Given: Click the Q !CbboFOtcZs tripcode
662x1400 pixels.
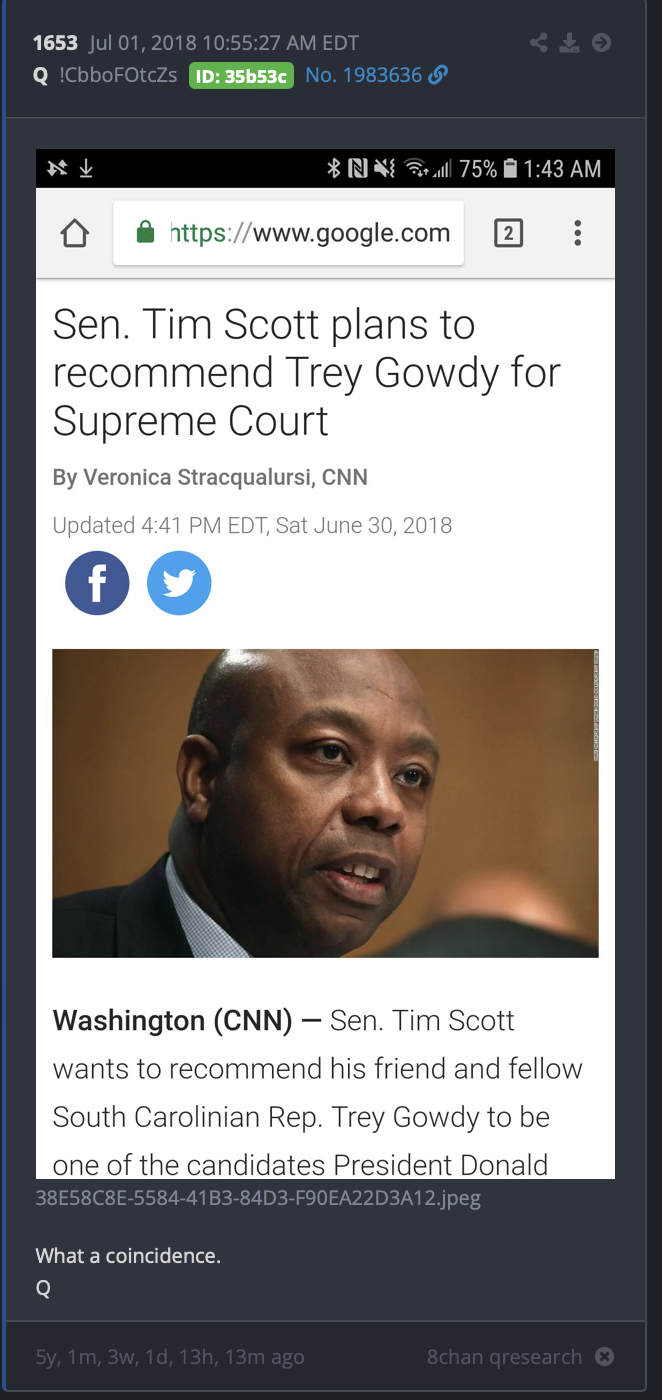Looking at the screenshot, I should point(105,75).
